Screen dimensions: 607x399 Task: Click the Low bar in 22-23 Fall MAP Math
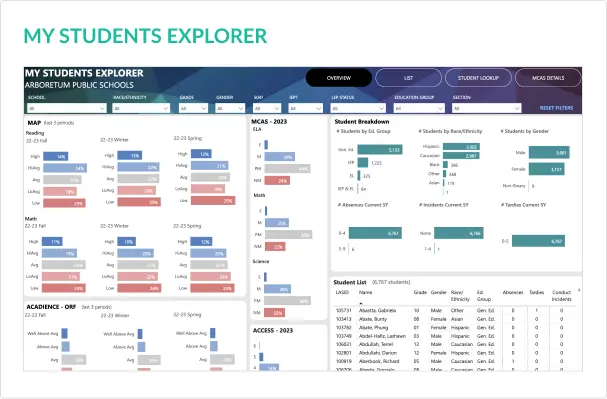pos(64,288)
